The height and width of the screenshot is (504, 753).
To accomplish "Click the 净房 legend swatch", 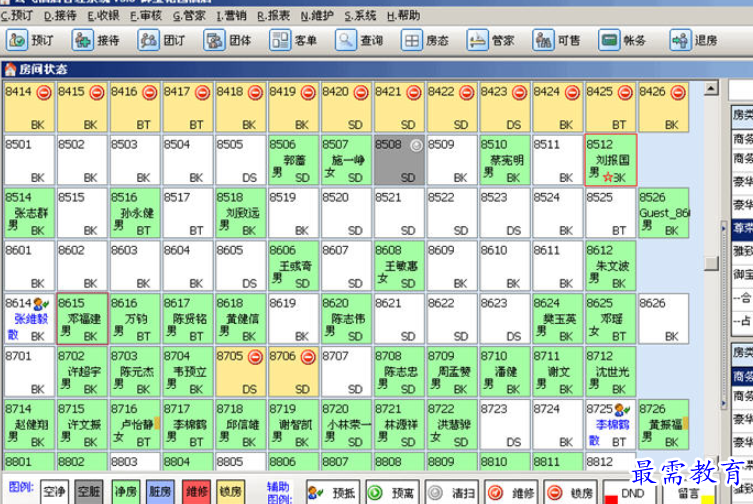I will 125,492.
